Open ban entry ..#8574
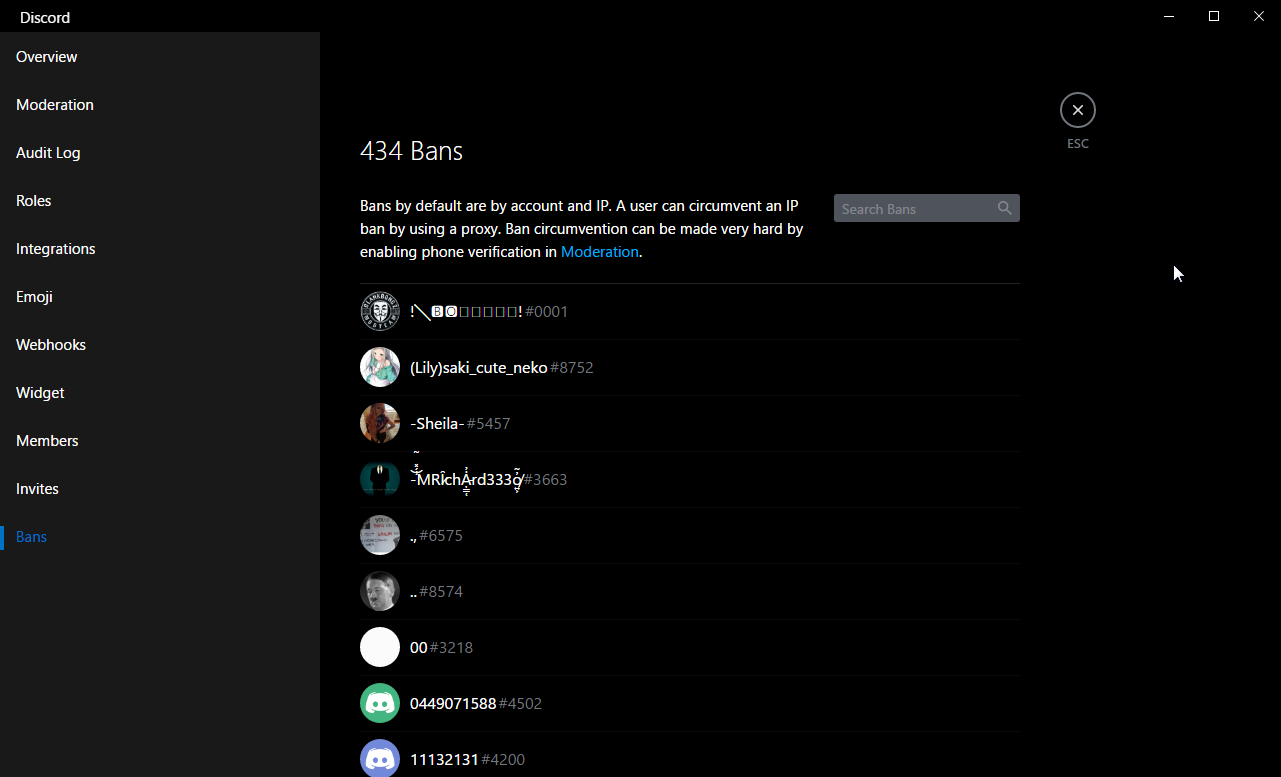The image size is (1281, 777). pos(690,592)
